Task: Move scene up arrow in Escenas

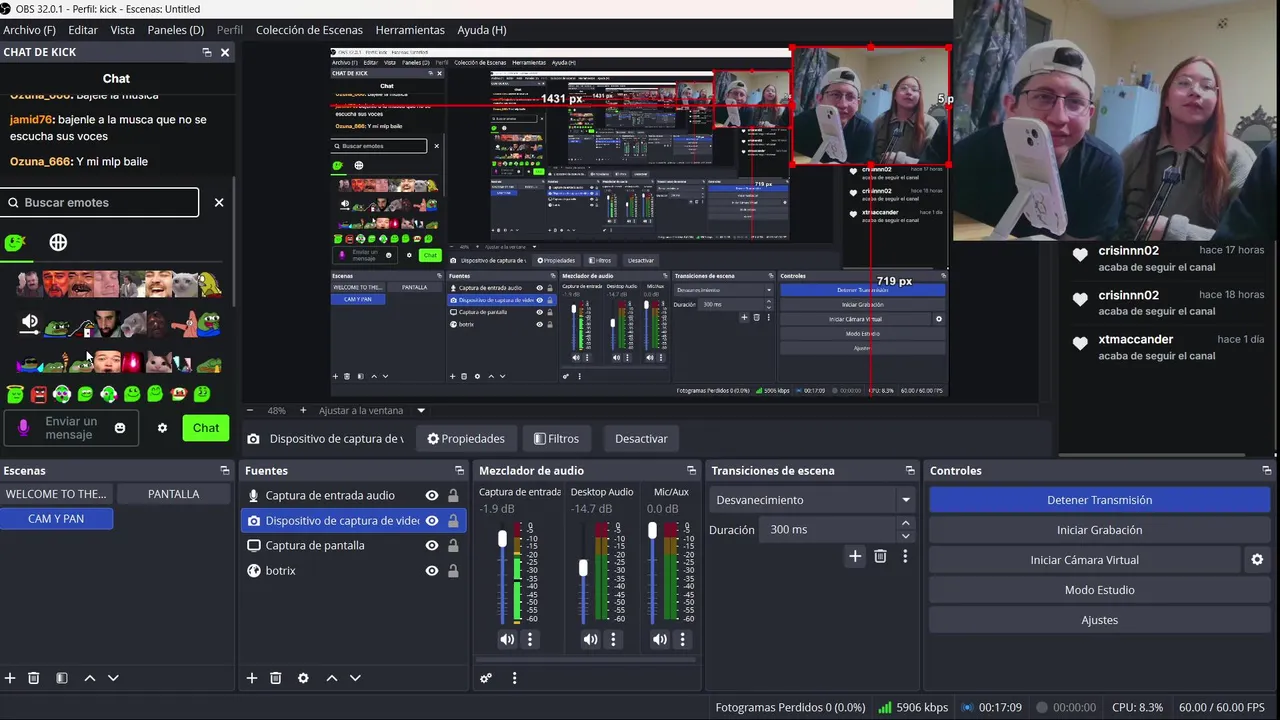Action: [90, 678]
